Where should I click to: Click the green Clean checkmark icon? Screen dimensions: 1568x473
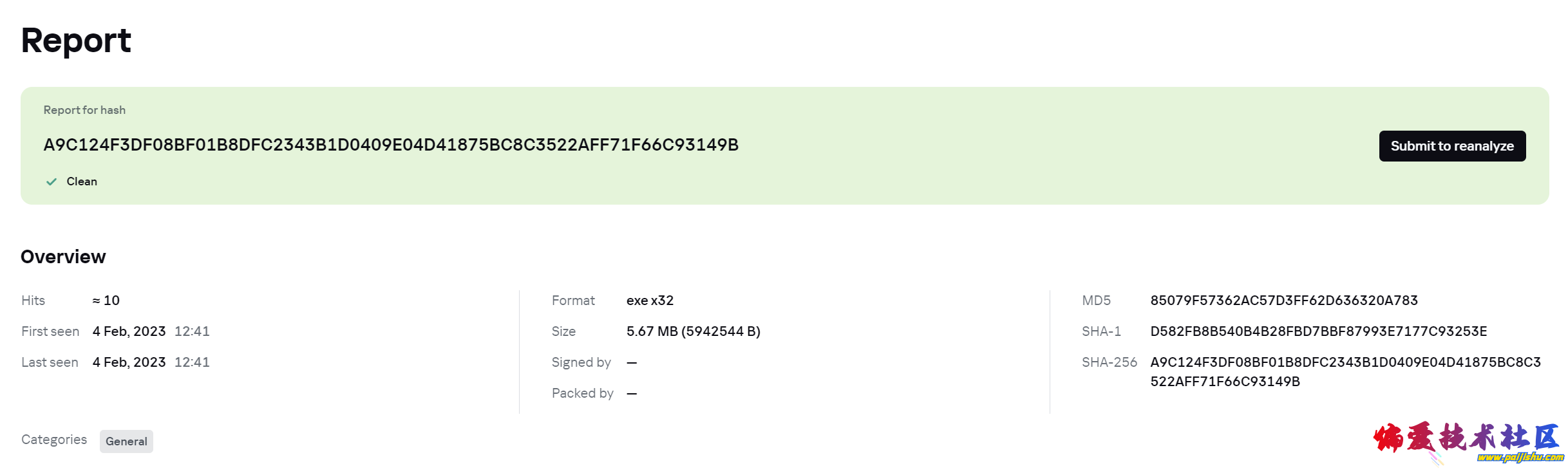(52, 182)
